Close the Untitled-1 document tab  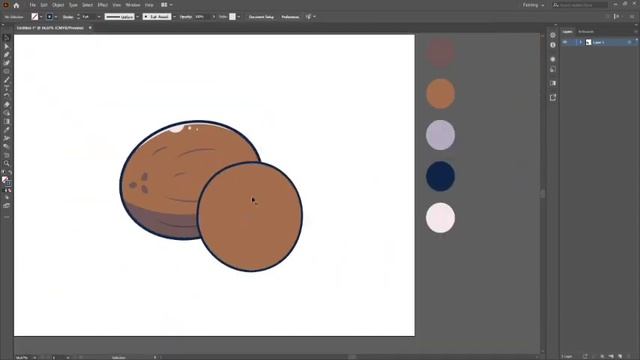click(x=90, y=28)
